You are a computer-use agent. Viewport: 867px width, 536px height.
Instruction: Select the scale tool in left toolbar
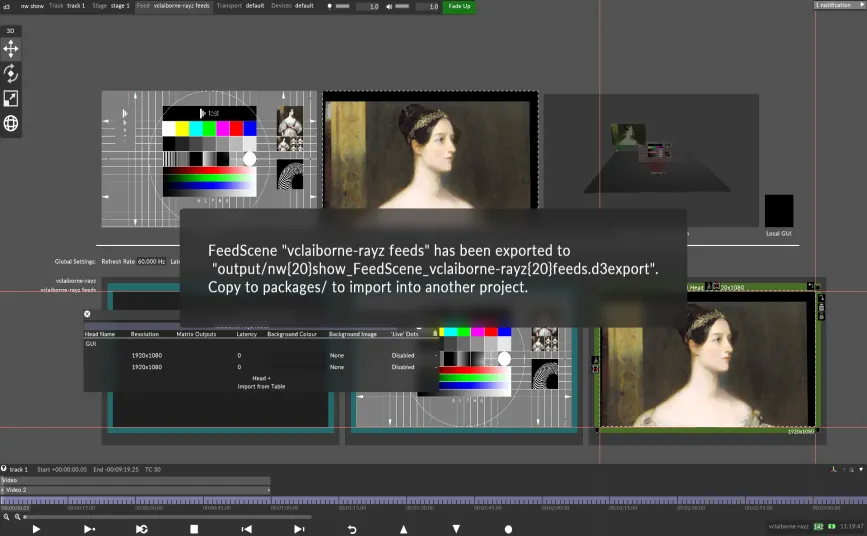11,98
